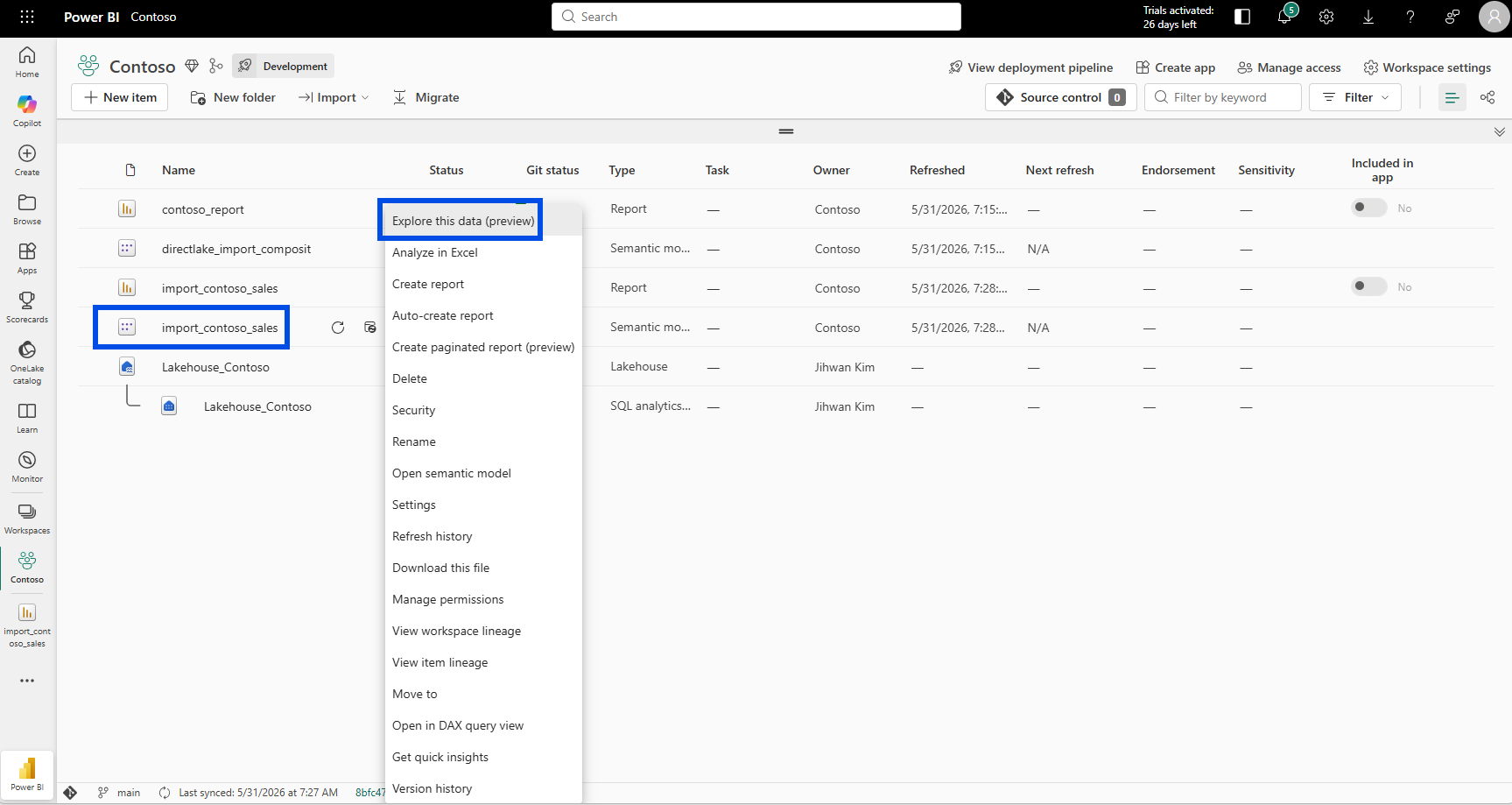Image resolution: width=1512 pixels, height=805 pixels.
Task: Select Explore this data (preview)
Action: (463, 221)
